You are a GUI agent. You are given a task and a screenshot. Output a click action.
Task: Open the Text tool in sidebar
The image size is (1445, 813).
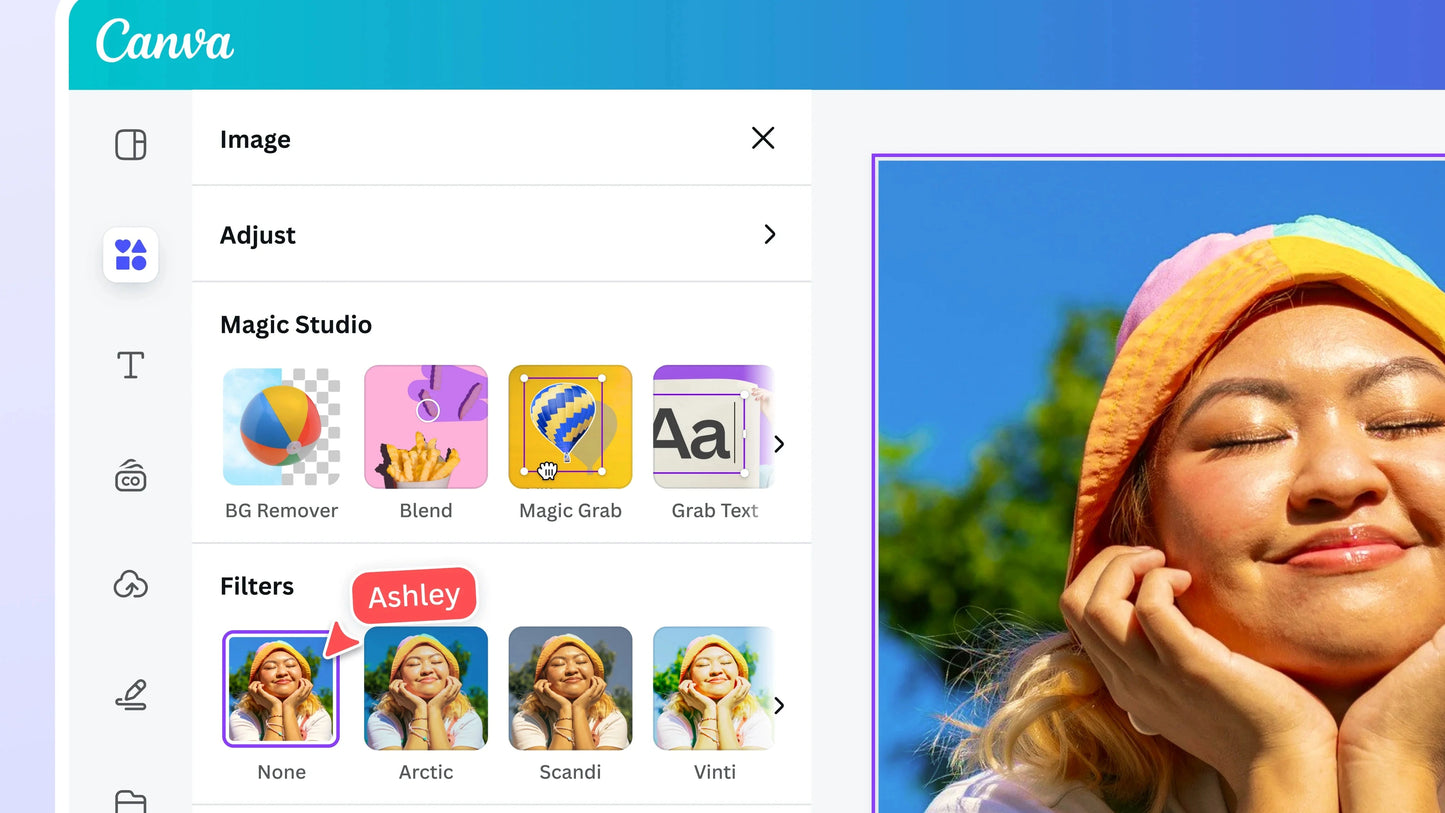(x=131, y=365)
